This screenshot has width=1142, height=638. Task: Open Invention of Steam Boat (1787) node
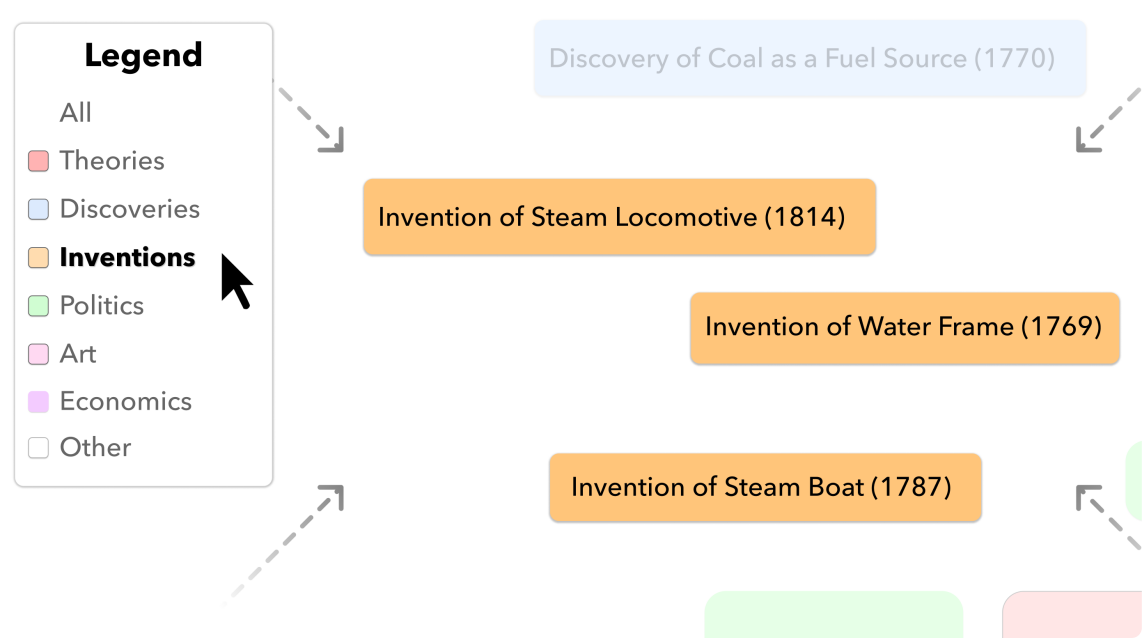pyautogui.click(x=765, y=488)
